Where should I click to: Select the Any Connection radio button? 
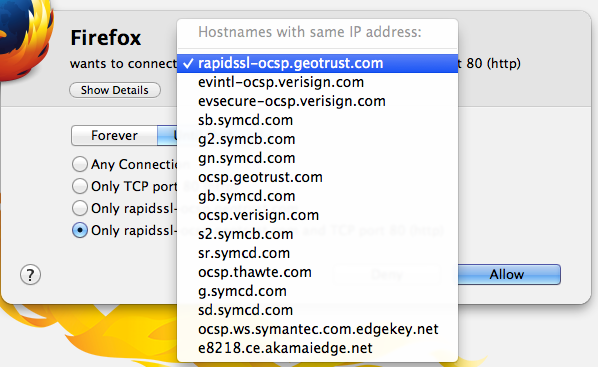pos(80,164)
